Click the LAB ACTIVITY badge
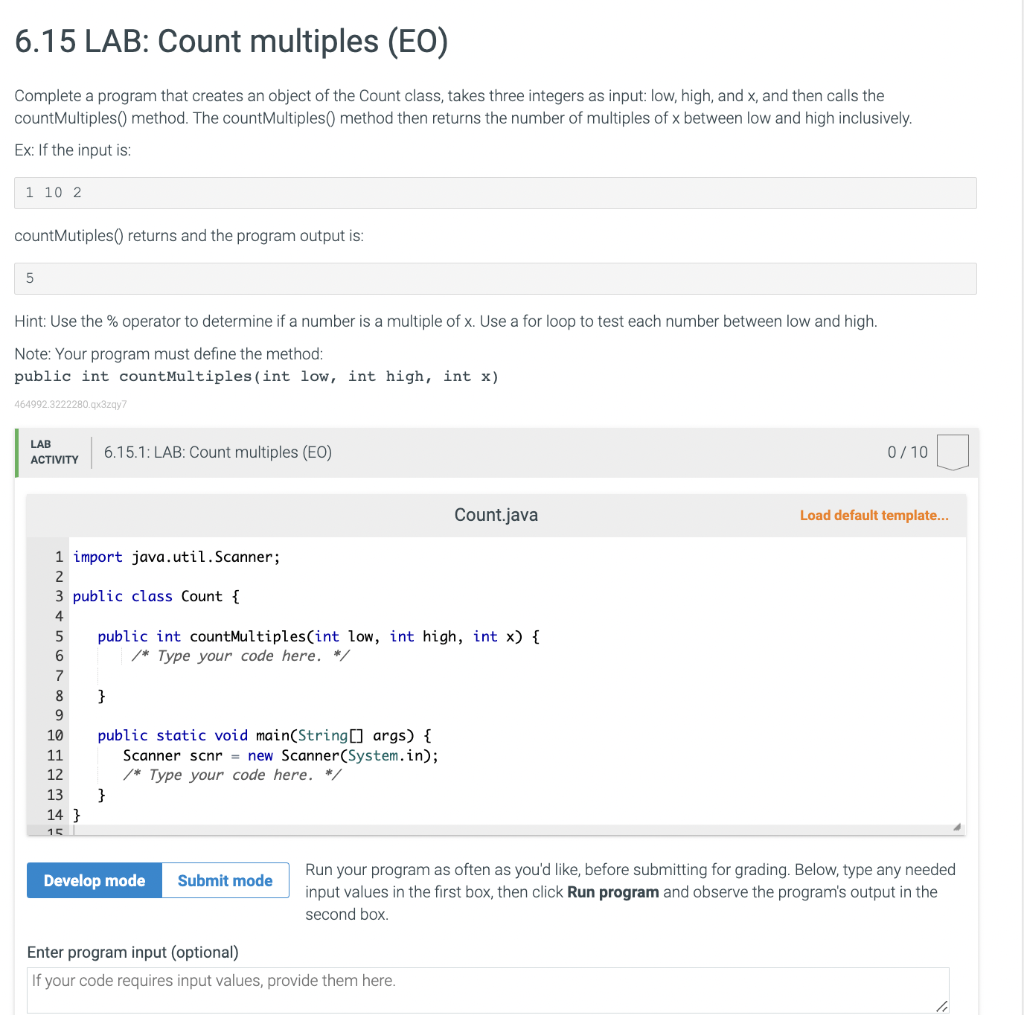The height and width of the screenshot is (1015, 1024). tap(54, 451)
